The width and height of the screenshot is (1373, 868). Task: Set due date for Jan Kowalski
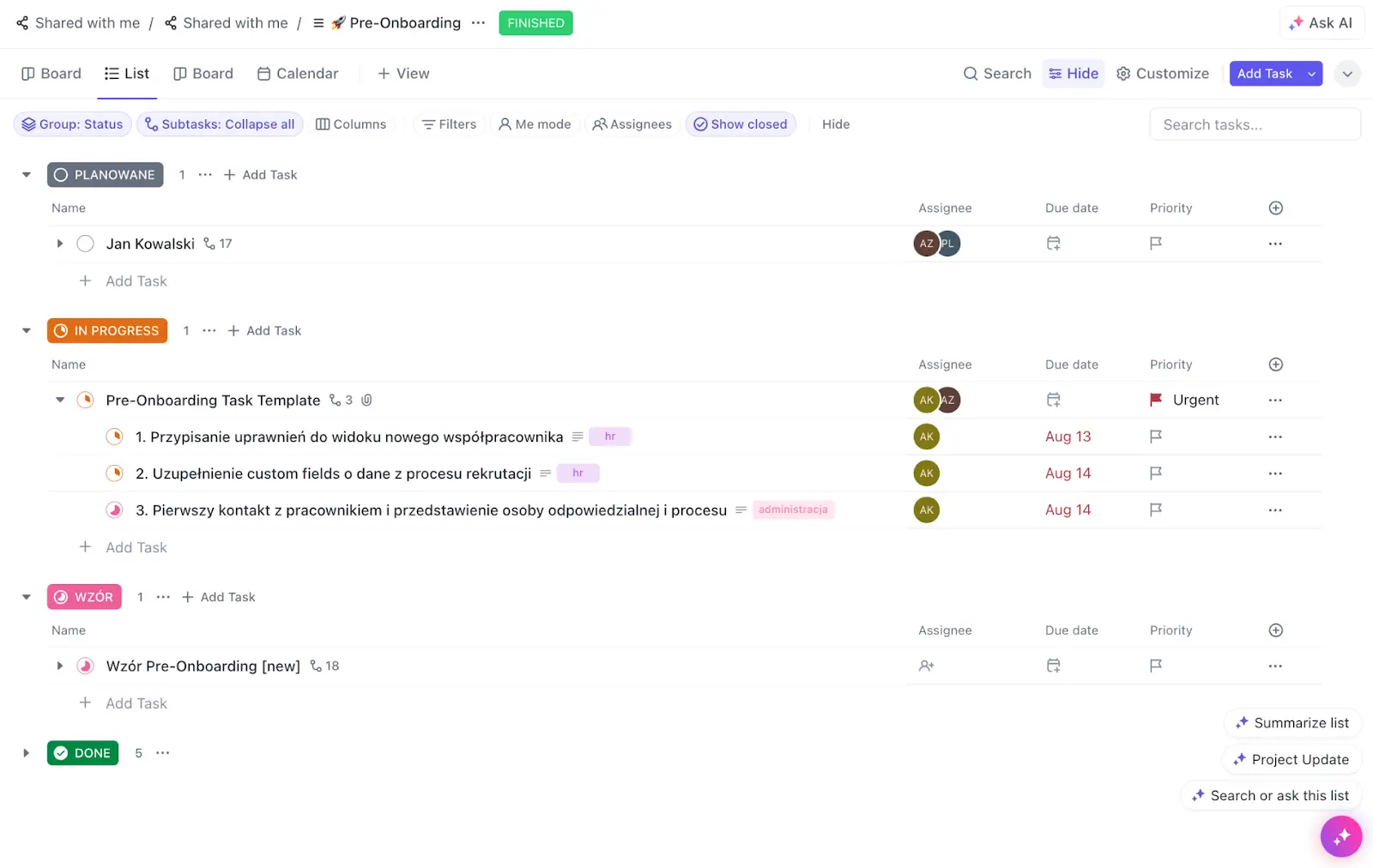(x=1054, y=244)
